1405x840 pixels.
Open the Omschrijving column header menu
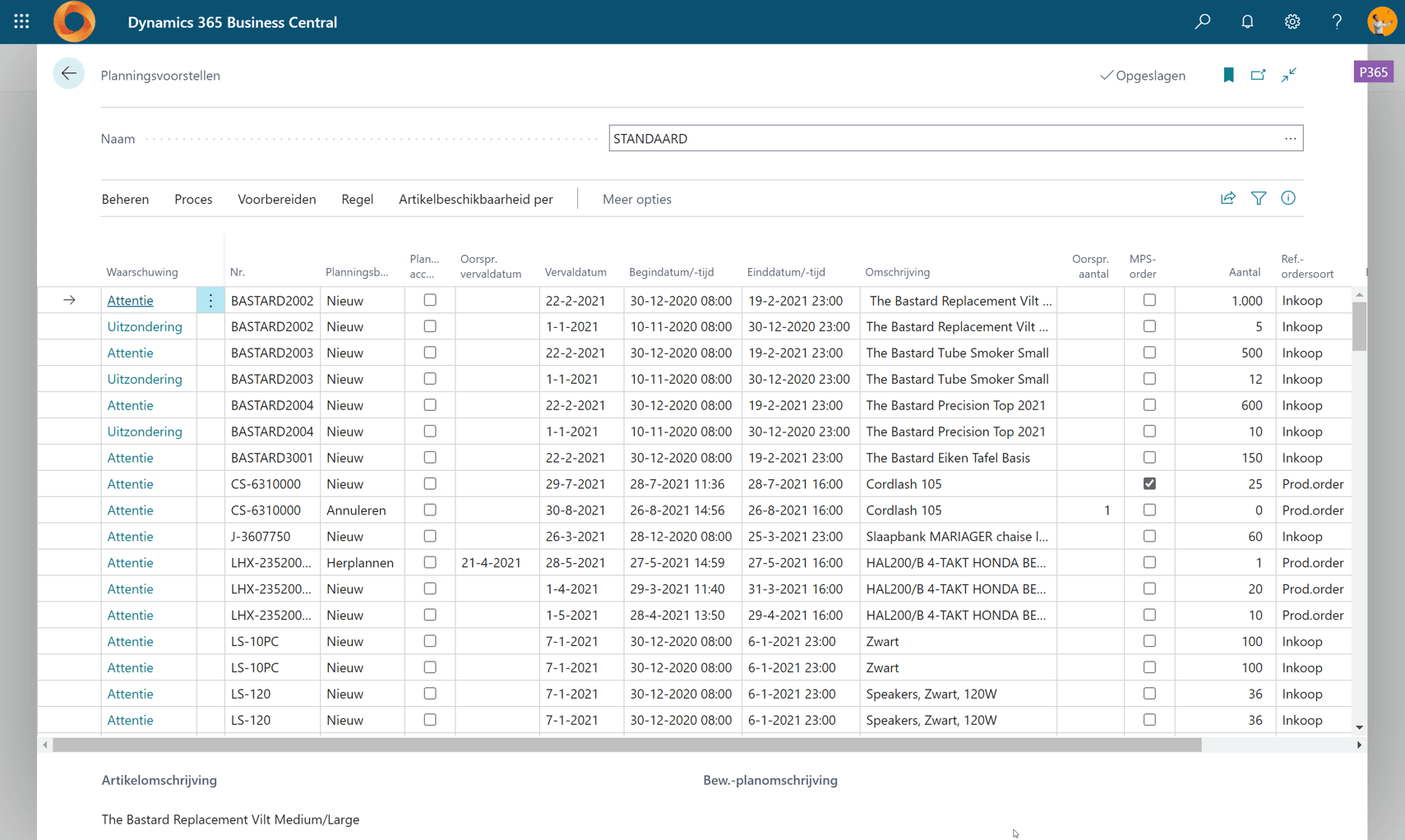(898, 272)
